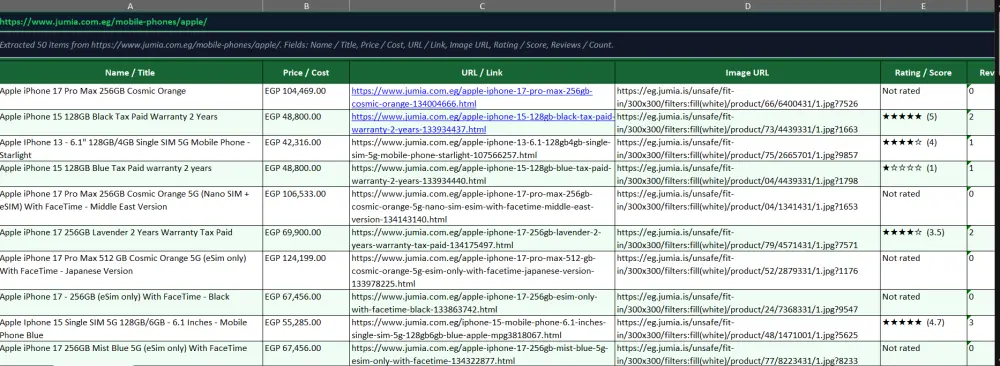This screenshot has height=366, width=1000.
Task: Click the rating cell '(3.5)'
Action: [923, 238]
